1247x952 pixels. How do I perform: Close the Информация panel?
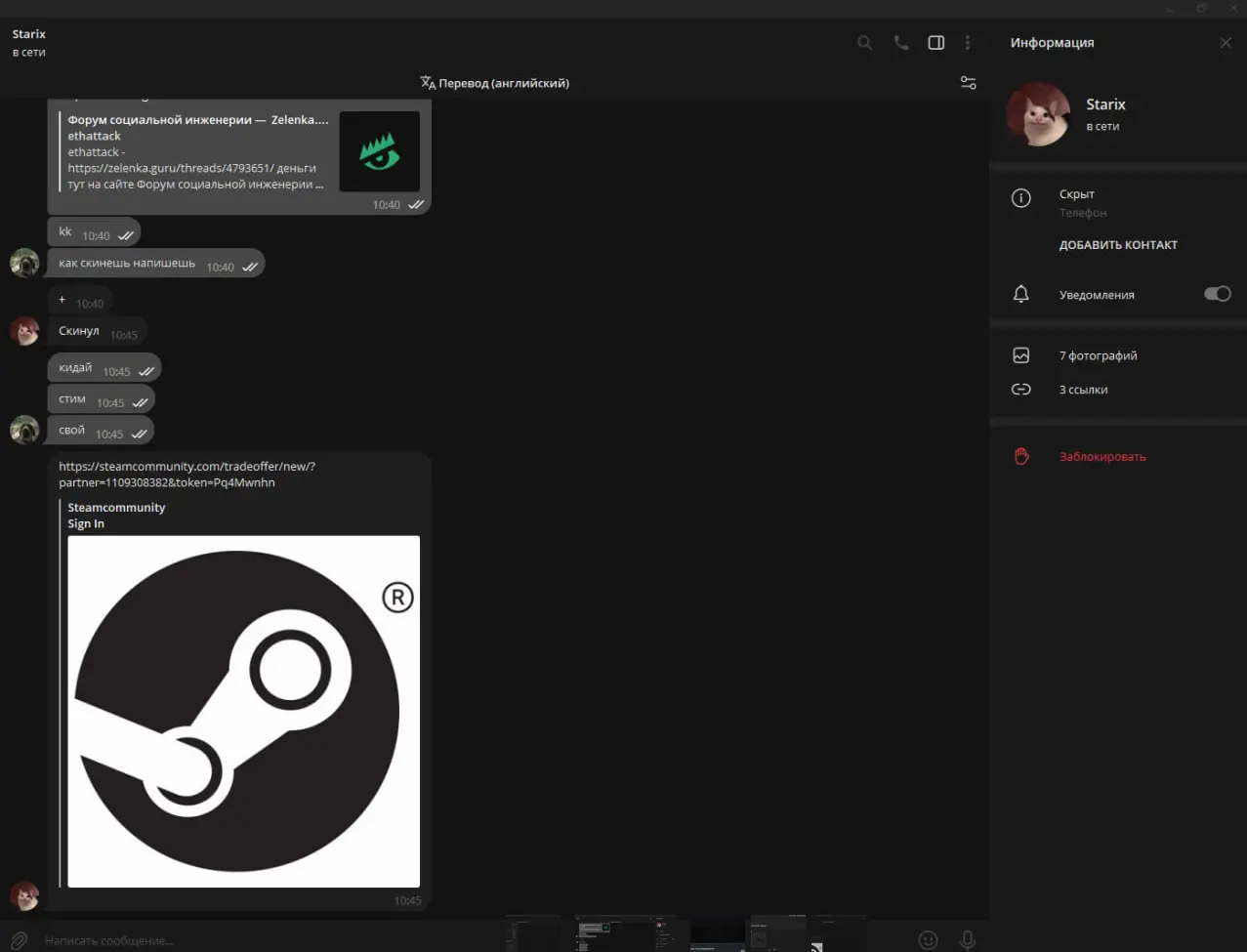point(1226,43)
